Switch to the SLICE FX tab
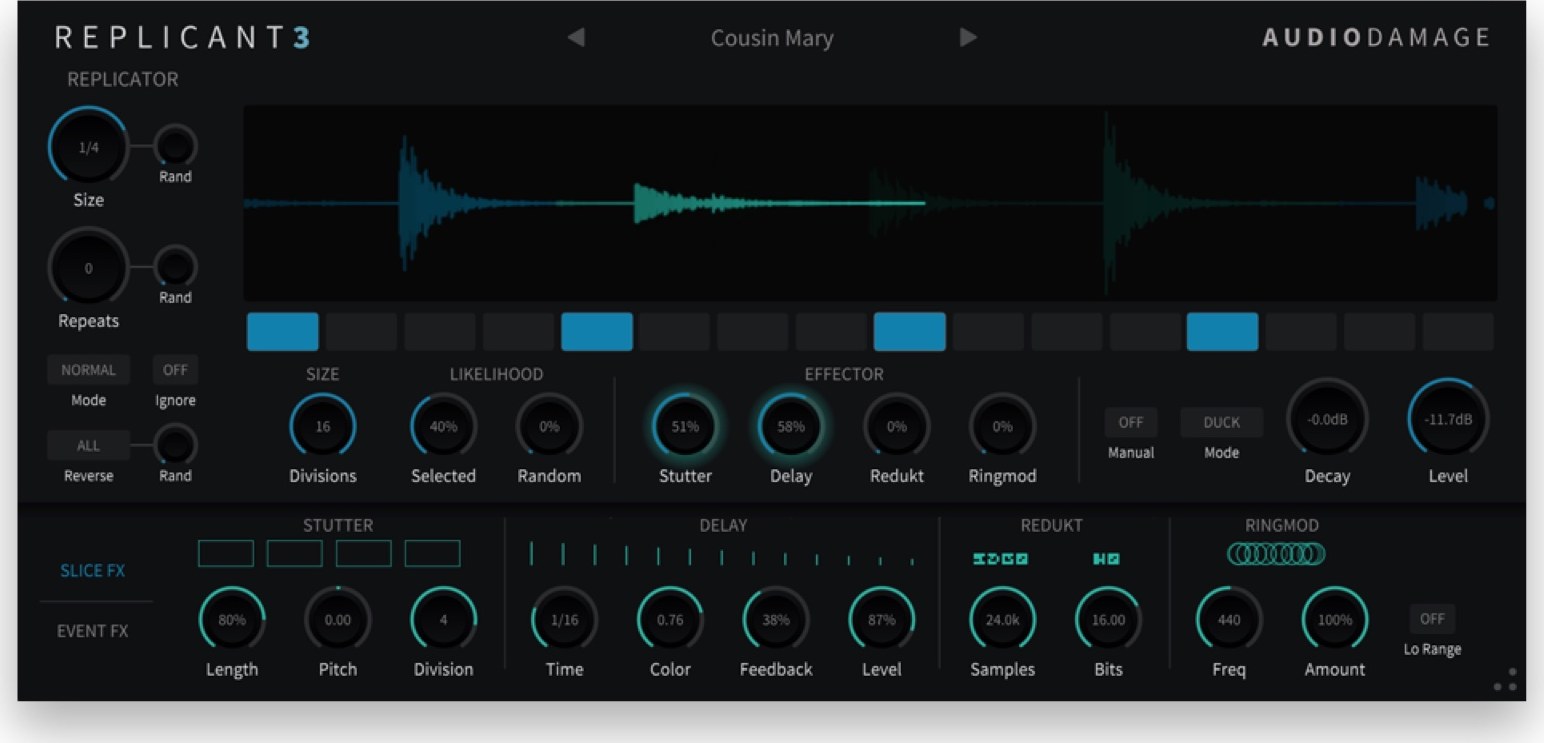This screenshot has height=743, width=1544. point(93,571)
